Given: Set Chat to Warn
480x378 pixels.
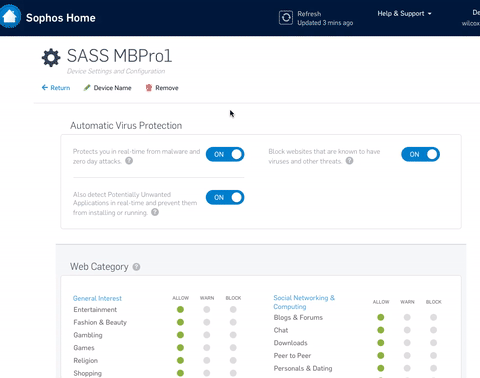Looking at the screenshot, I should click(x=407, y=330).
